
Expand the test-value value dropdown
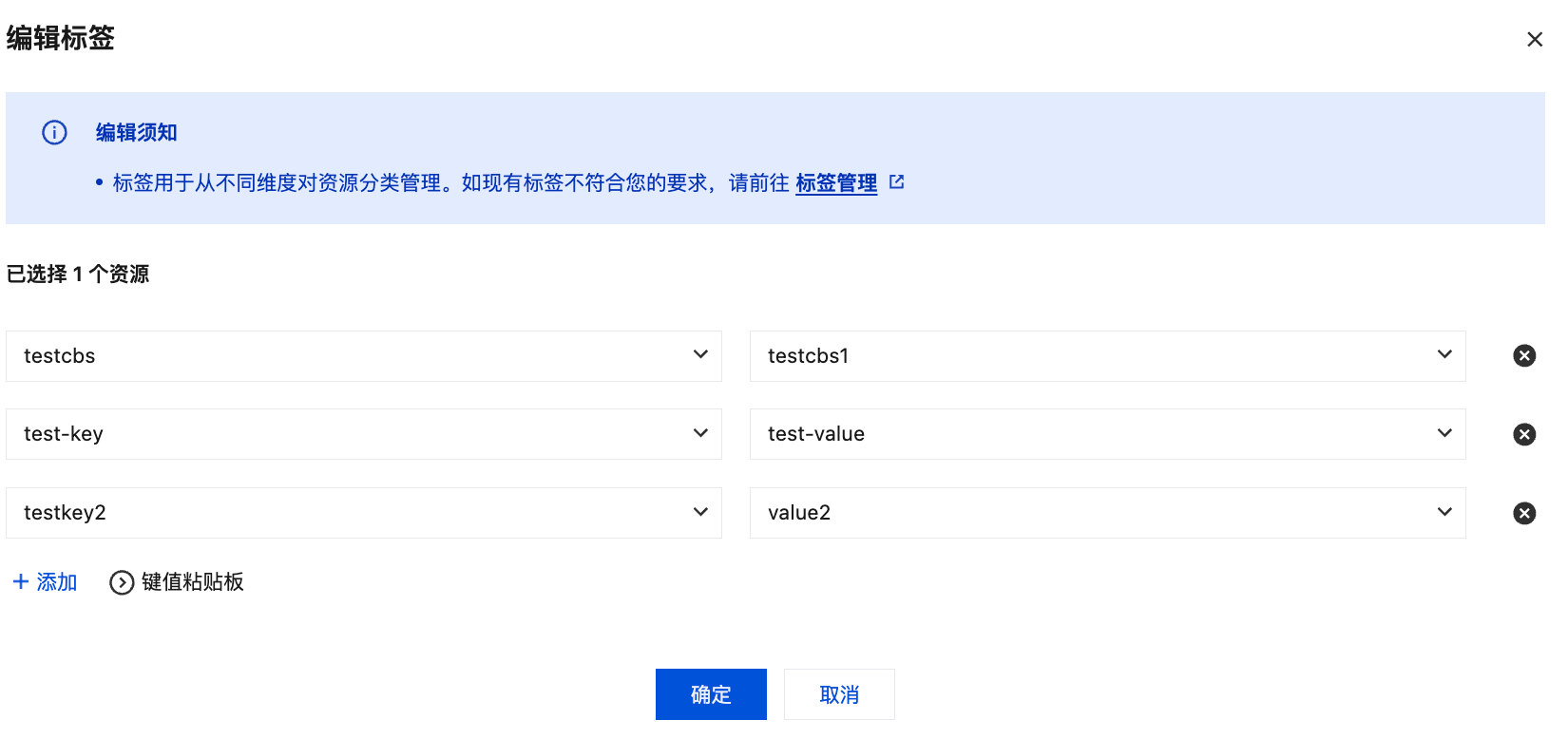point(1108,434)
